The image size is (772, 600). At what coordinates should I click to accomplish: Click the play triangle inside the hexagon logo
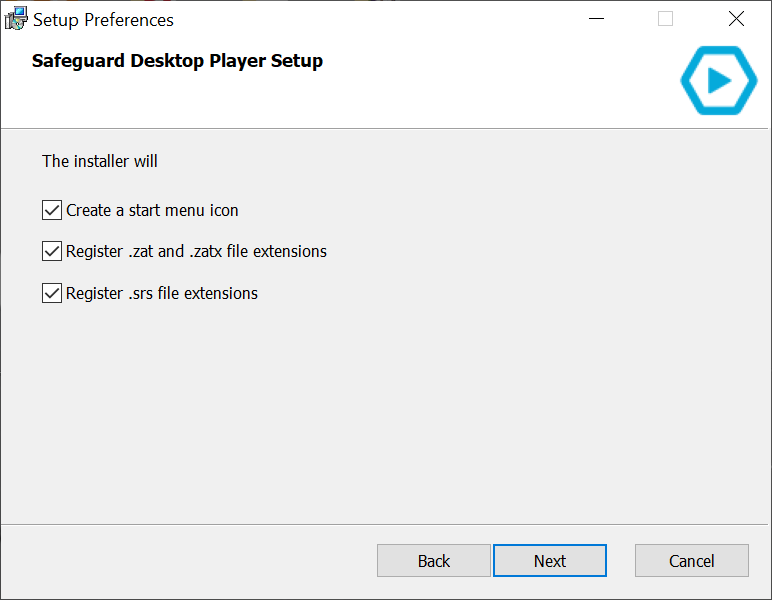[x=719, y=80]
